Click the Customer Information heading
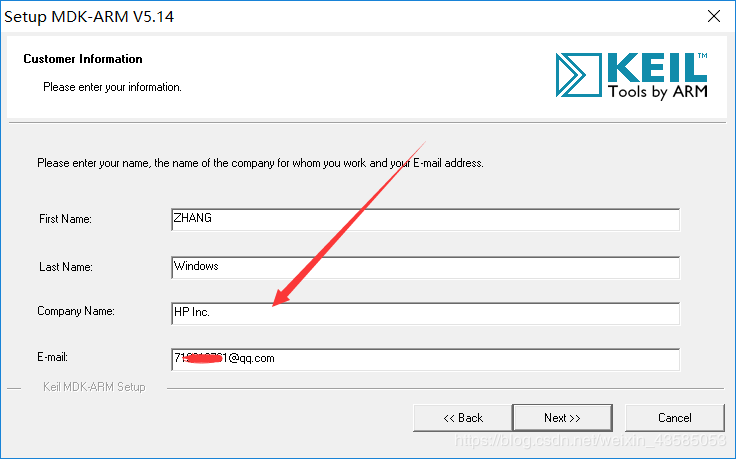 pyautogui.click(x=83, y=59)
